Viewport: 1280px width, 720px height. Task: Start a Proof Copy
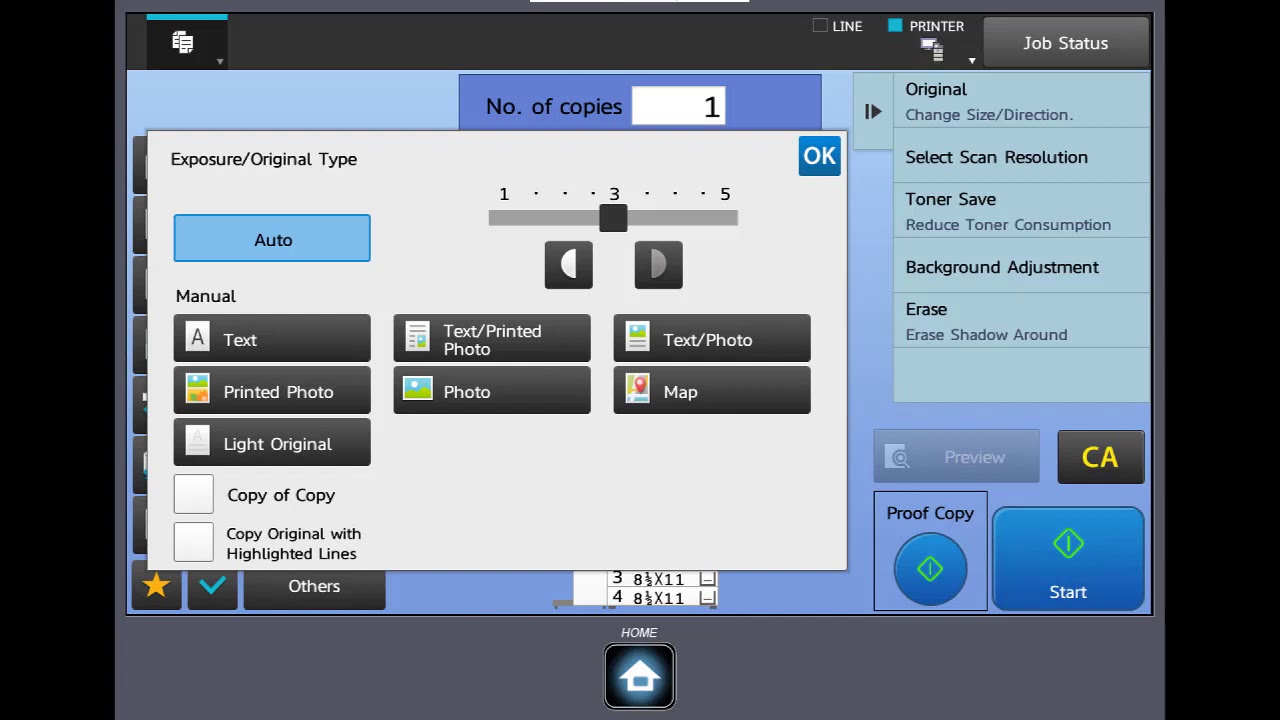tap(930, 569)
